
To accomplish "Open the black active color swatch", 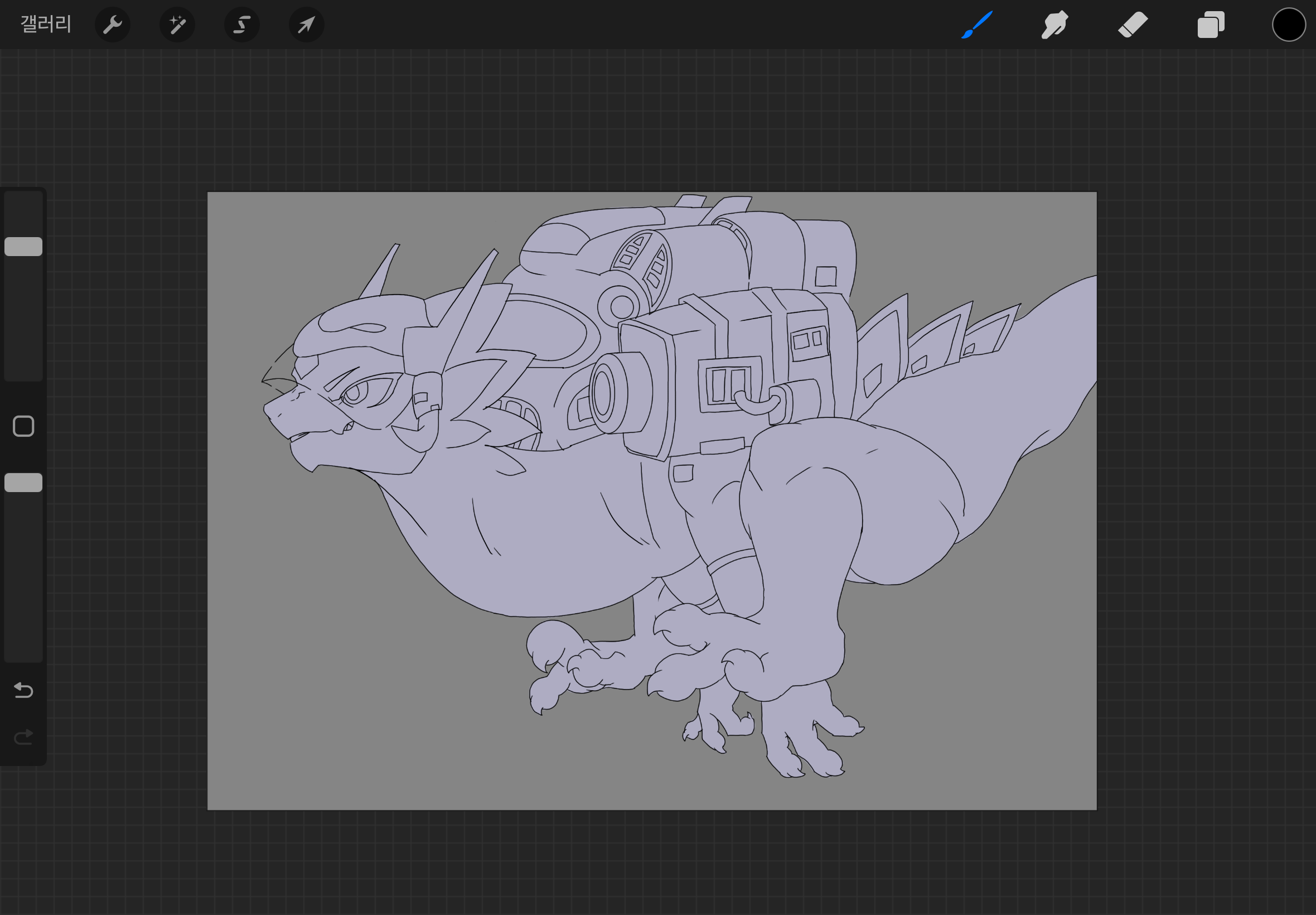I will click(1289, 25).
